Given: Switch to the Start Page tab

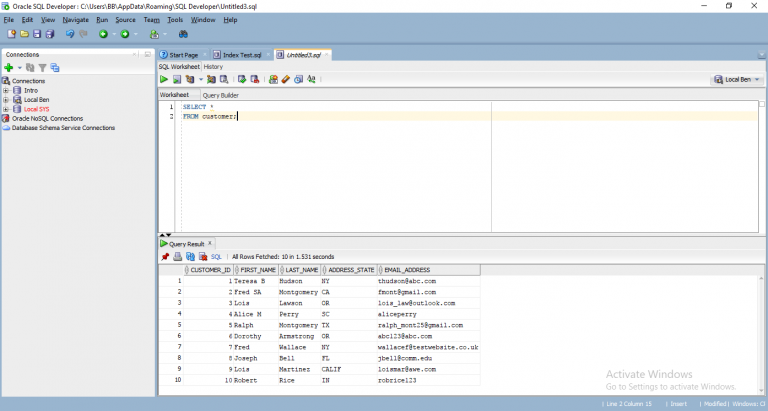Looking at the screenshot, I should click(x=183, y=55).
